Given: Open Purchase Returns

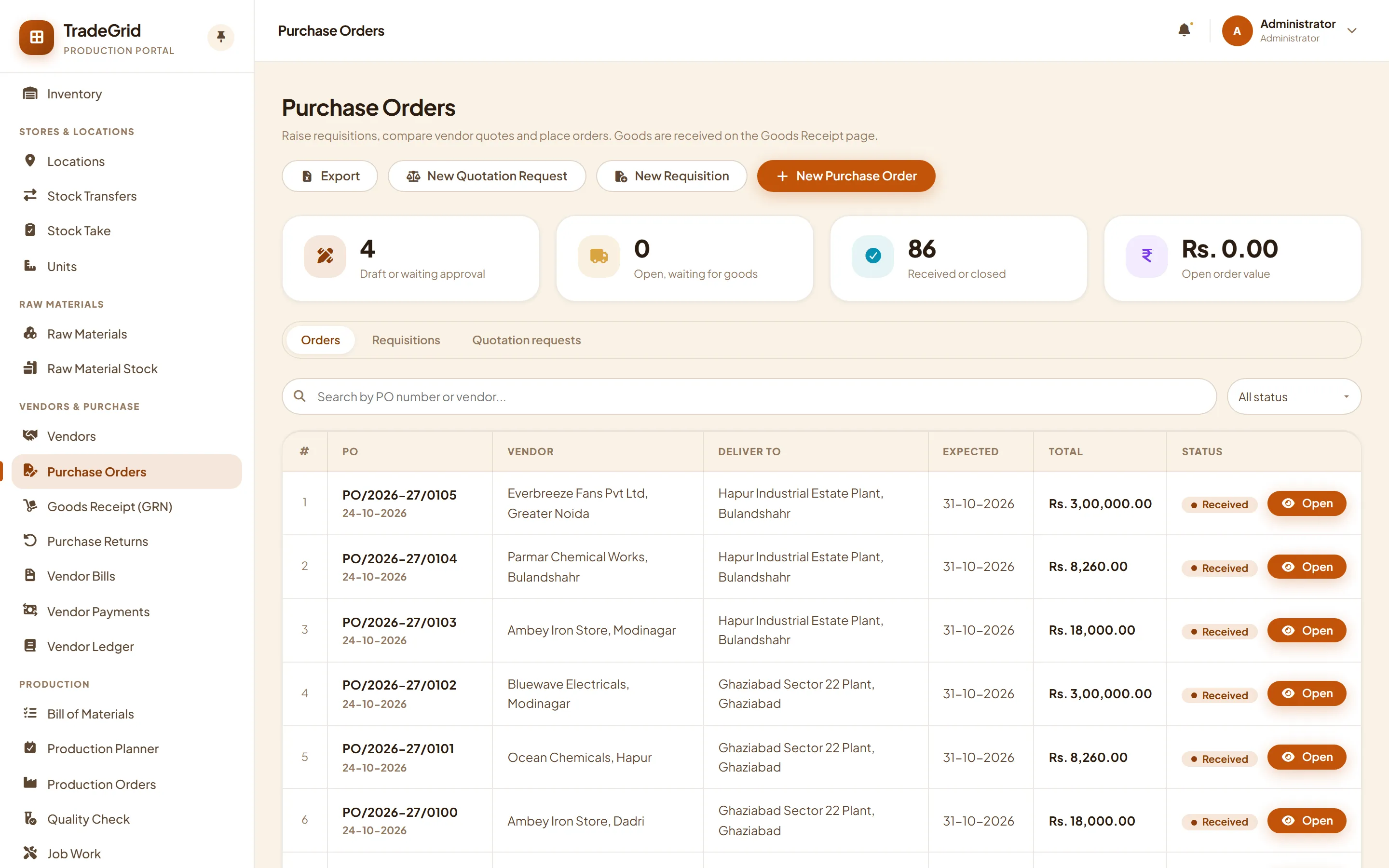Looking at the screenshot, I should point(127,542).
